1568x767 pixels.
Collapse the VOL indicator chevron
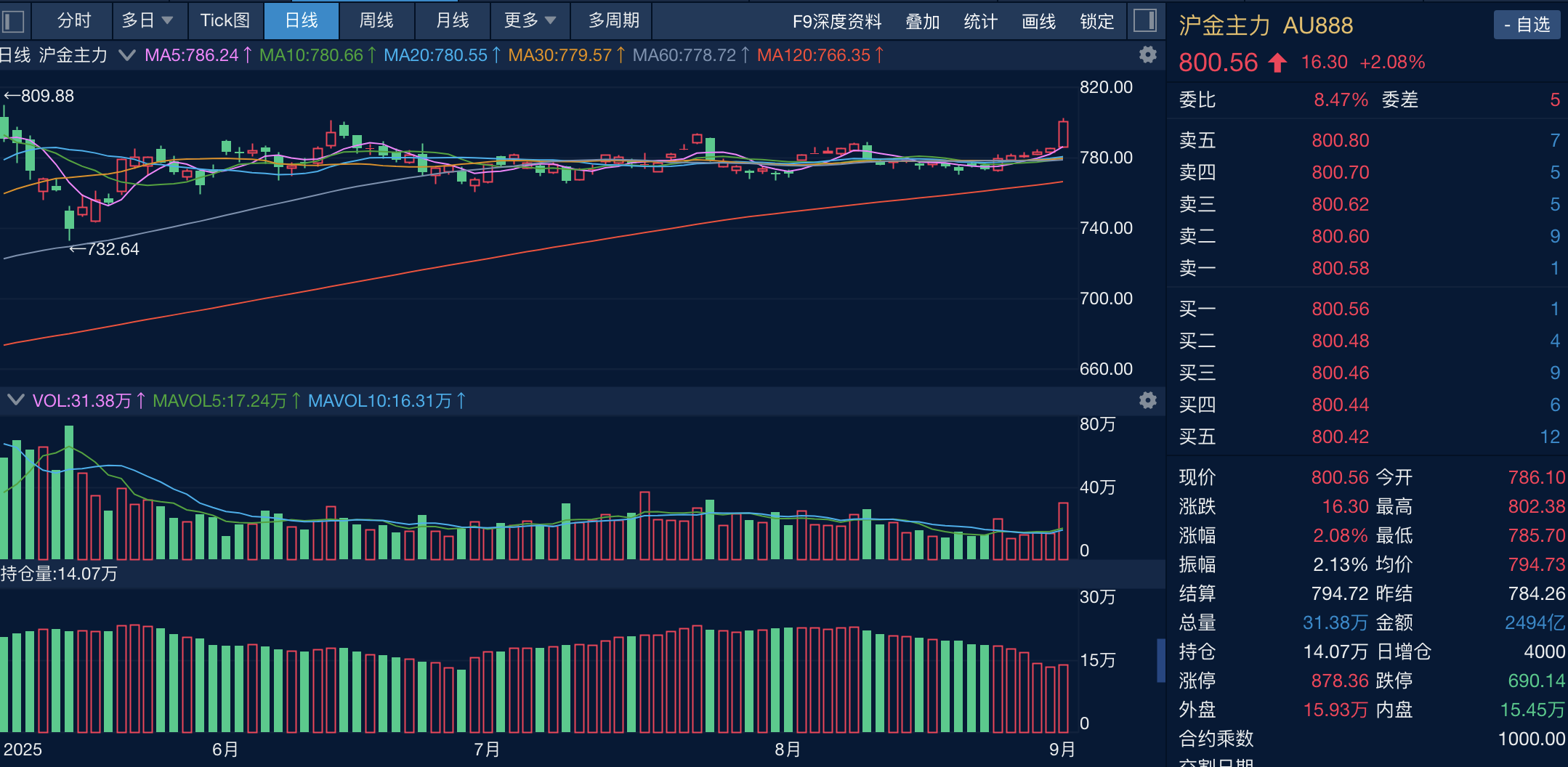point(15,400)
